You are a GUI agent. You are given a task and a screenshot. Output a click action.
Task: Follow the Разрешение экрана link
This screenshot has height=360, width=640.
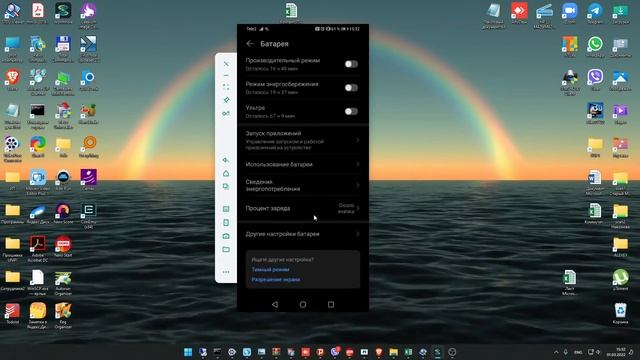click(x=276, y=280)
